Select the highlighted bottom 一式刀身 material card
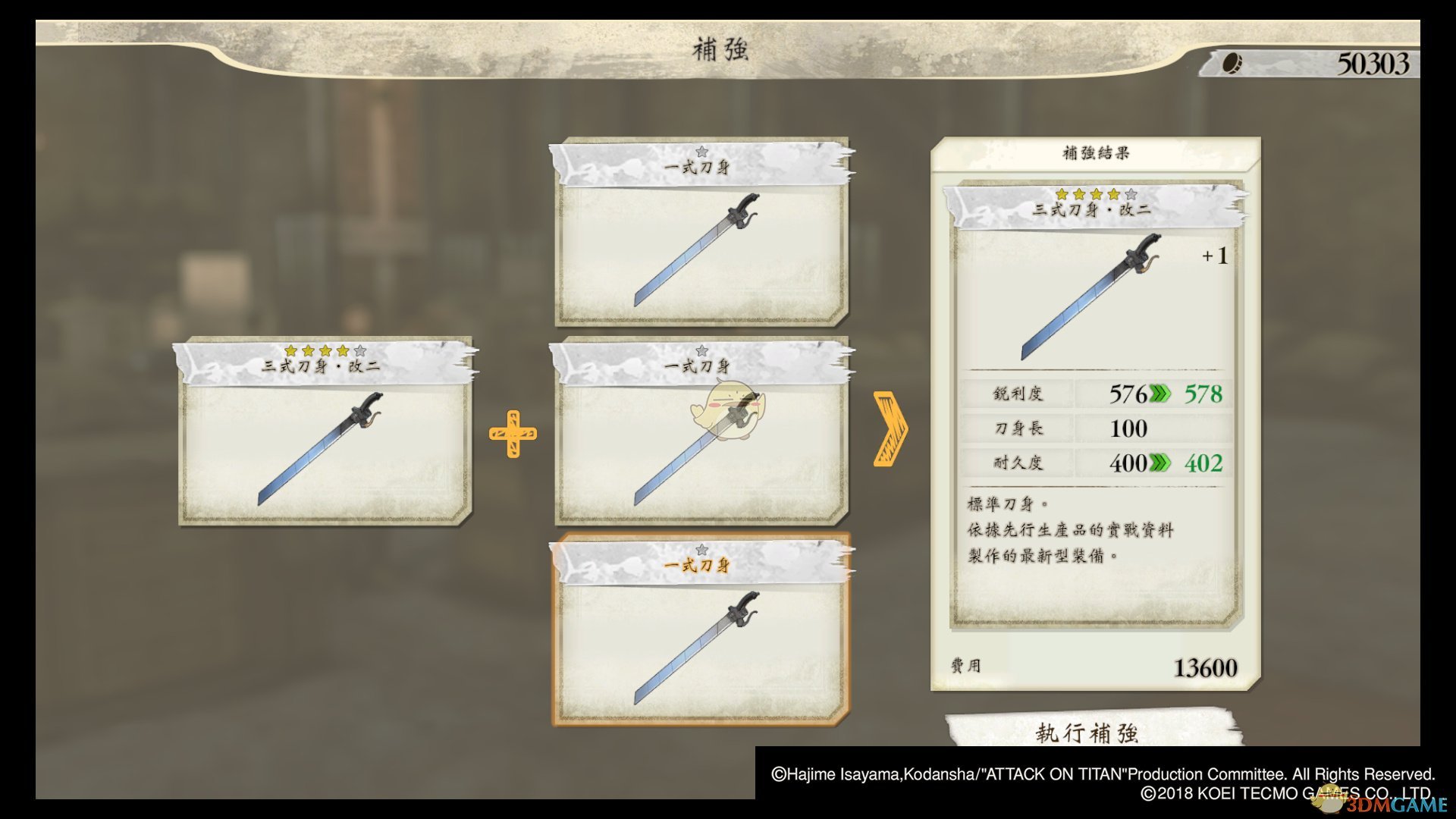The width and height of the screenshot is (1456, 819). click(x=701, y=630)
